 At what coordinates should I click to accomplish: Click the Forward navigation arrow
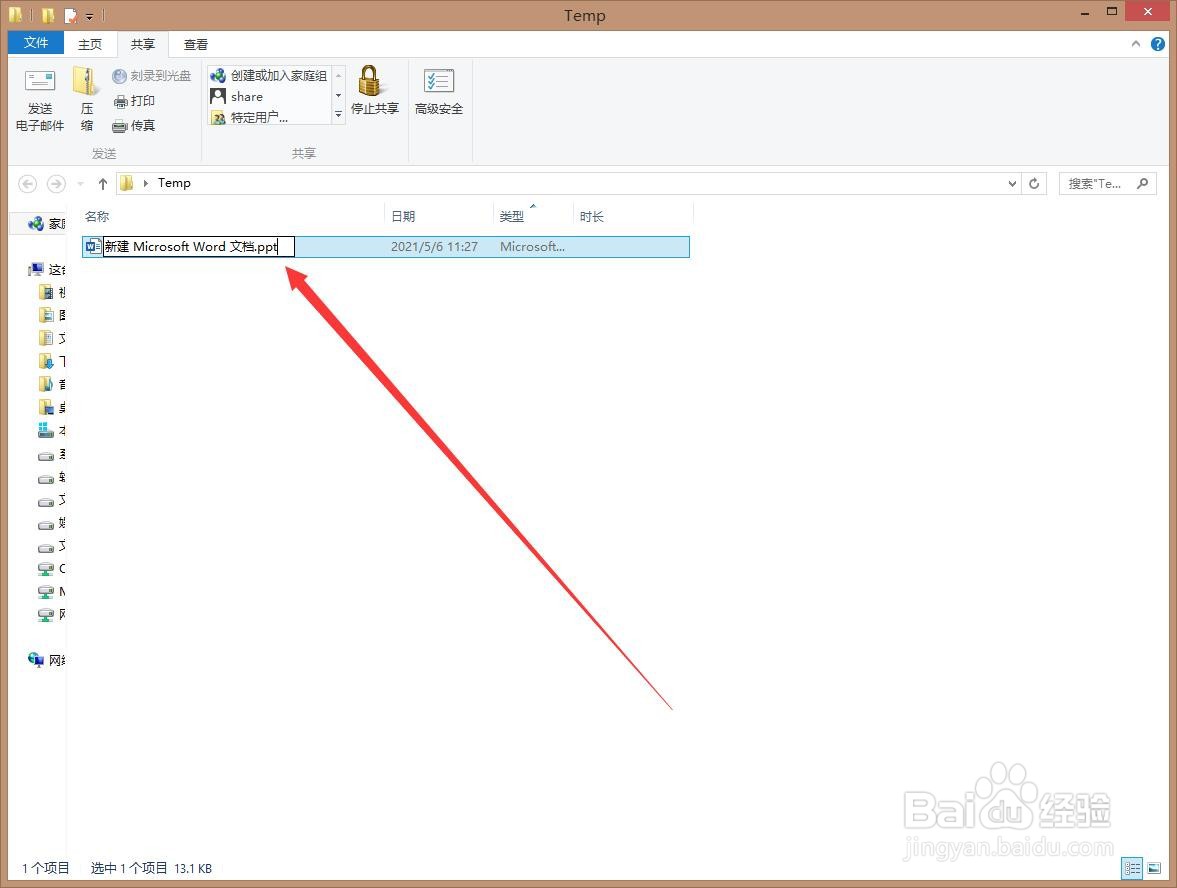point(56,184)
